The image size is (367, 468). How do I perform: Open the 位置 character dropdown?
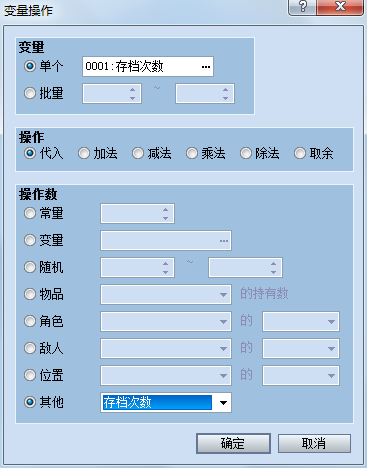coord(166,376)
